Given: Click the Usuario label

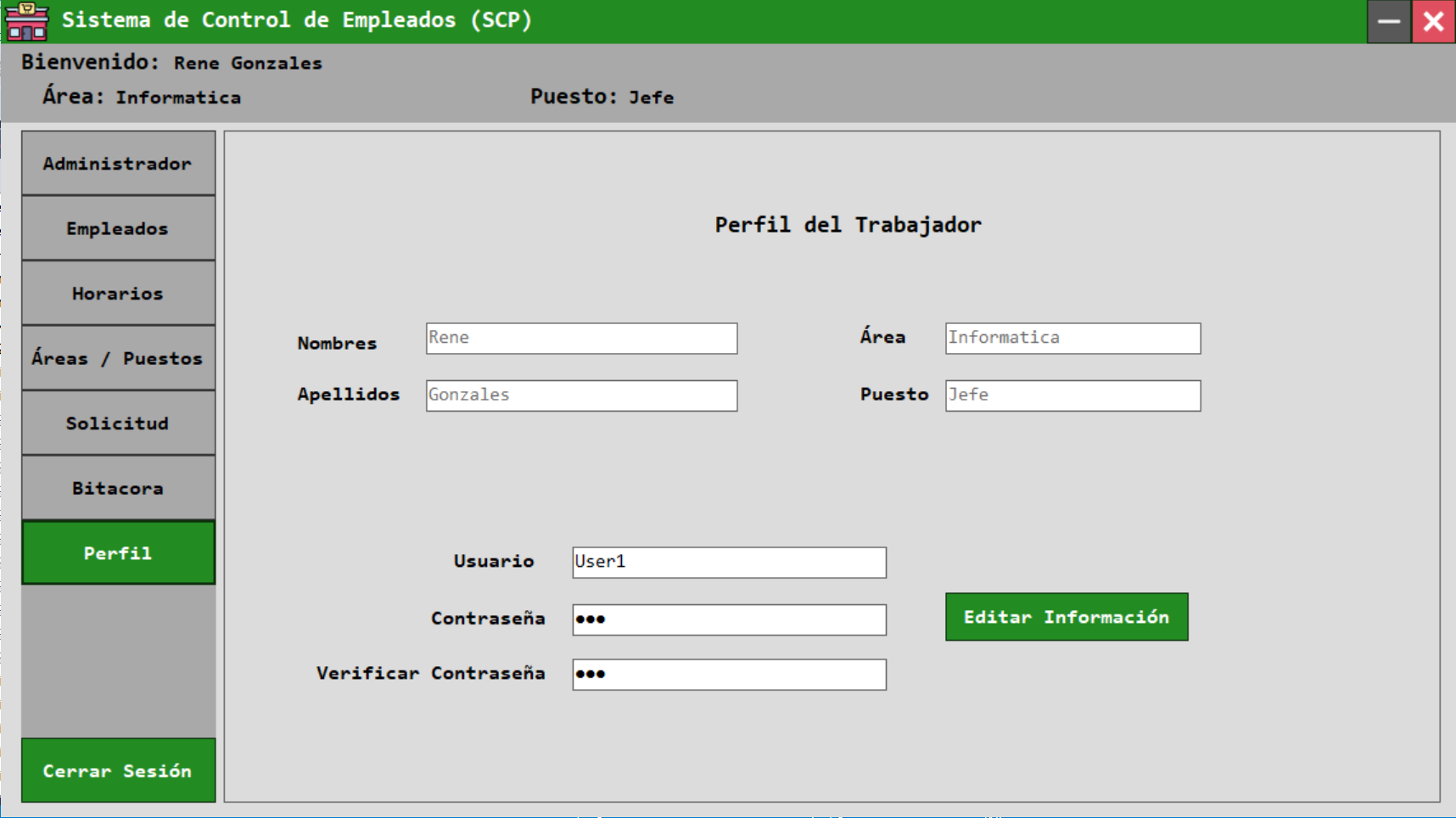Looking at the screenshot, I should tap(494, 561).
